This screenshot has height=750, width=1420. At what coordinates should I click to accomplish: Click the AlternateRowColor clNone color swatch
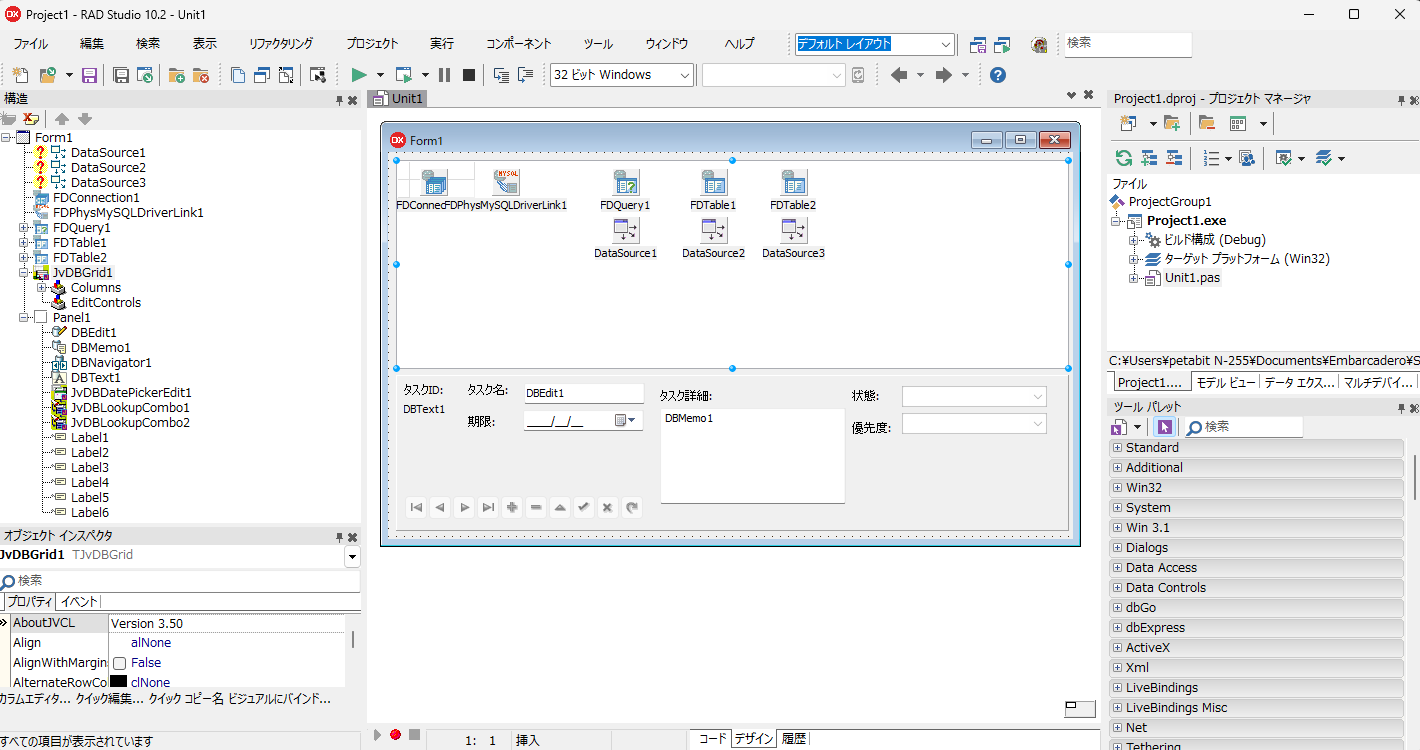(119, 682)
